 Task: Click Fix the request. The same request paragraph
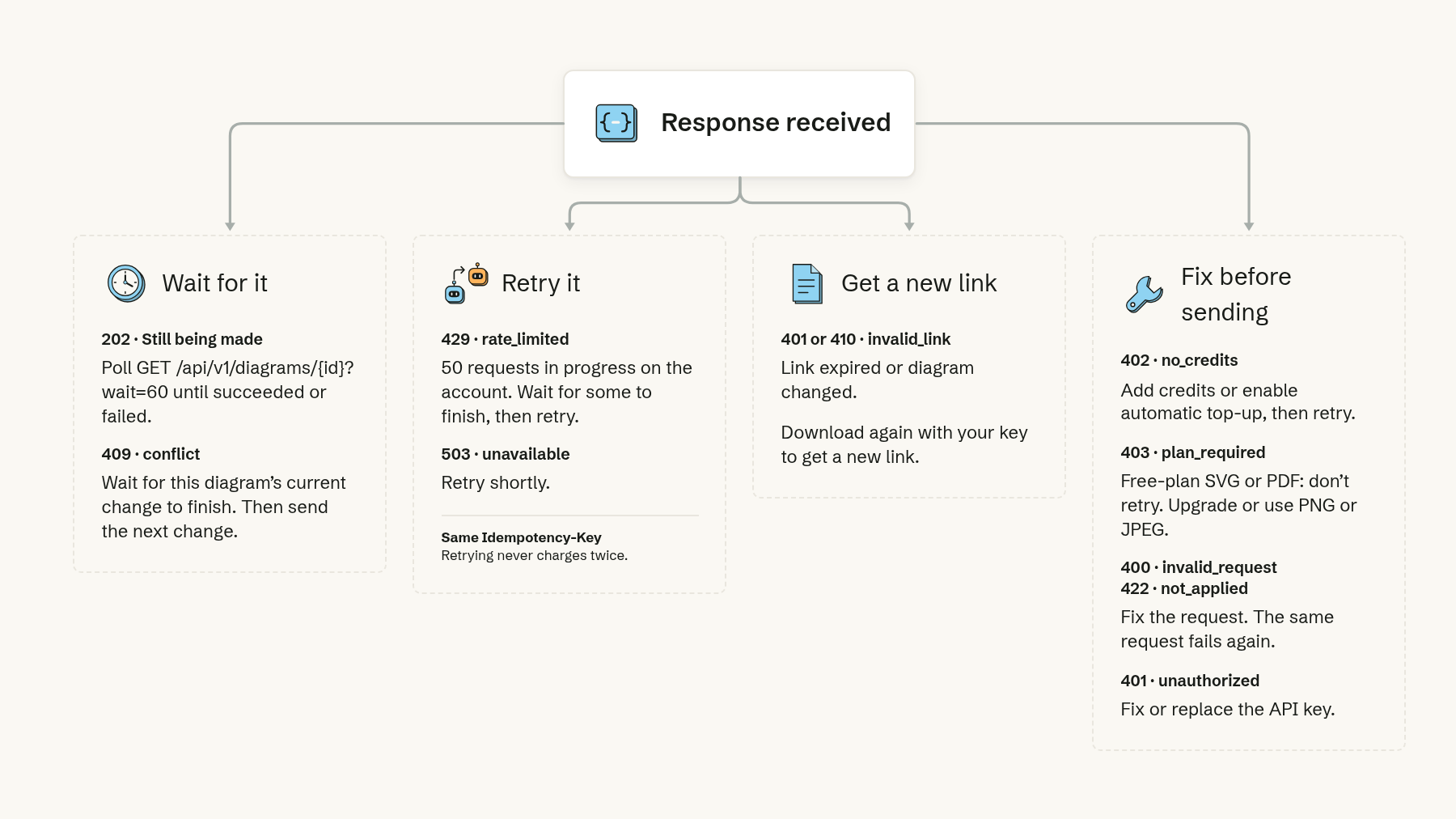(x=1226, y=629)
